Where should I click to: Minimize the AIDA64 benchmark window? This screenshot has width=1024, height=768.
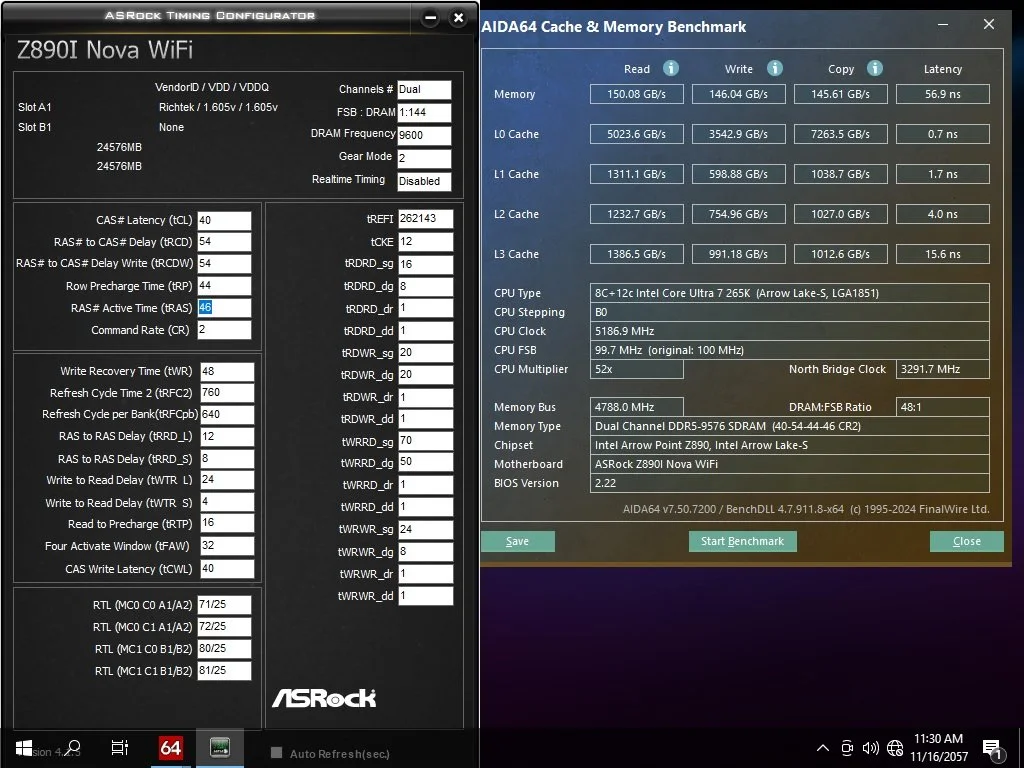(943, 24)
